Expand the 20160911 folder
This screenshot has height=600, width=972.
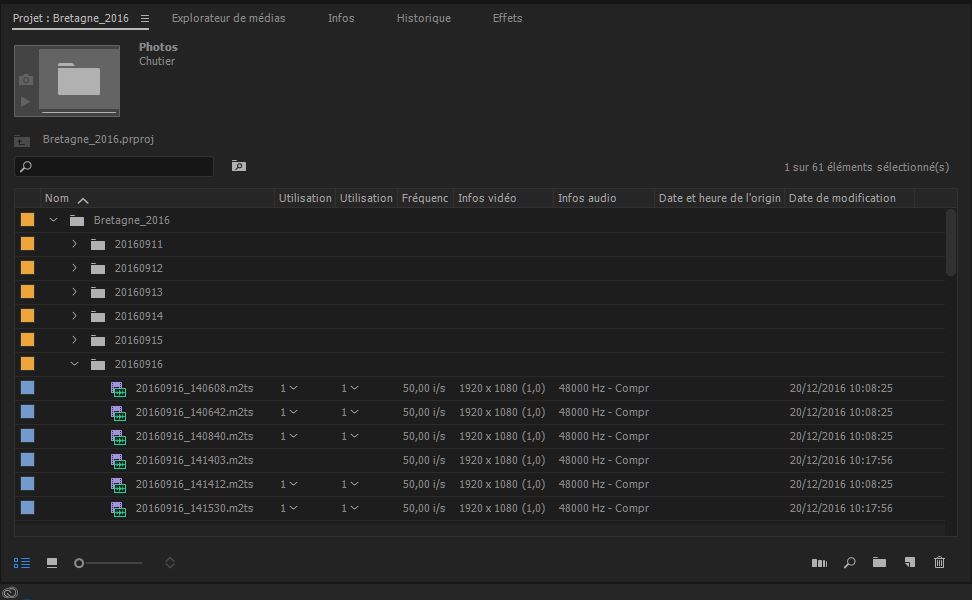click(74, 244)
